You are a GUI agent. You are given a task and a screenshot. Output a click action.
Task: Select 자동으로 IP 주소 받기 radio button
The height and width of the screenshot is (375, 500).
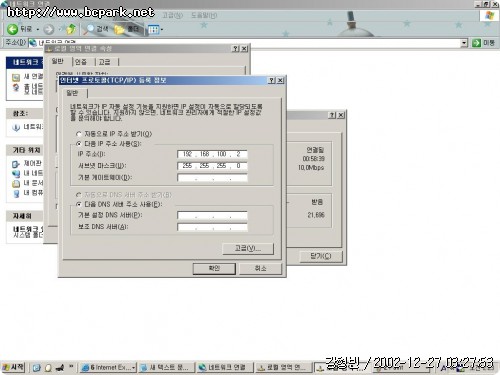pos(79,134)
